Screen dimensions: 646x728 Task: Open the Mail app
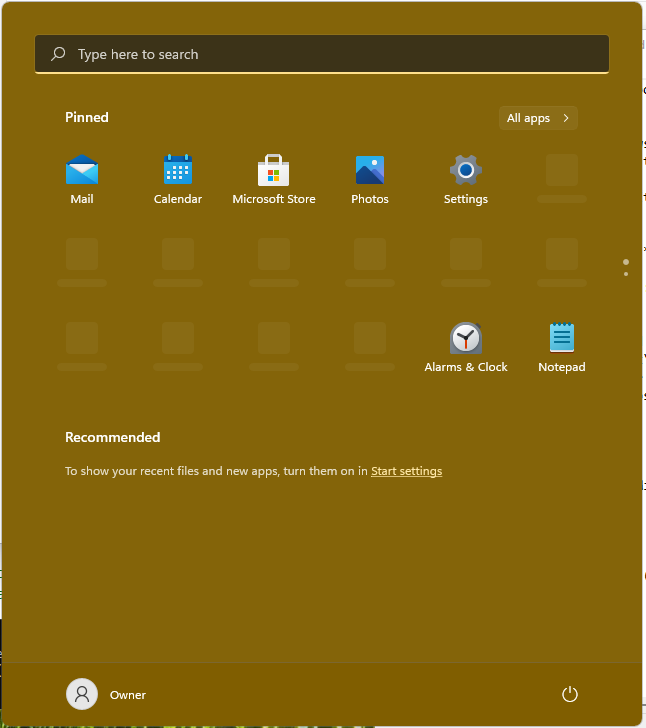tap(82, 180)
